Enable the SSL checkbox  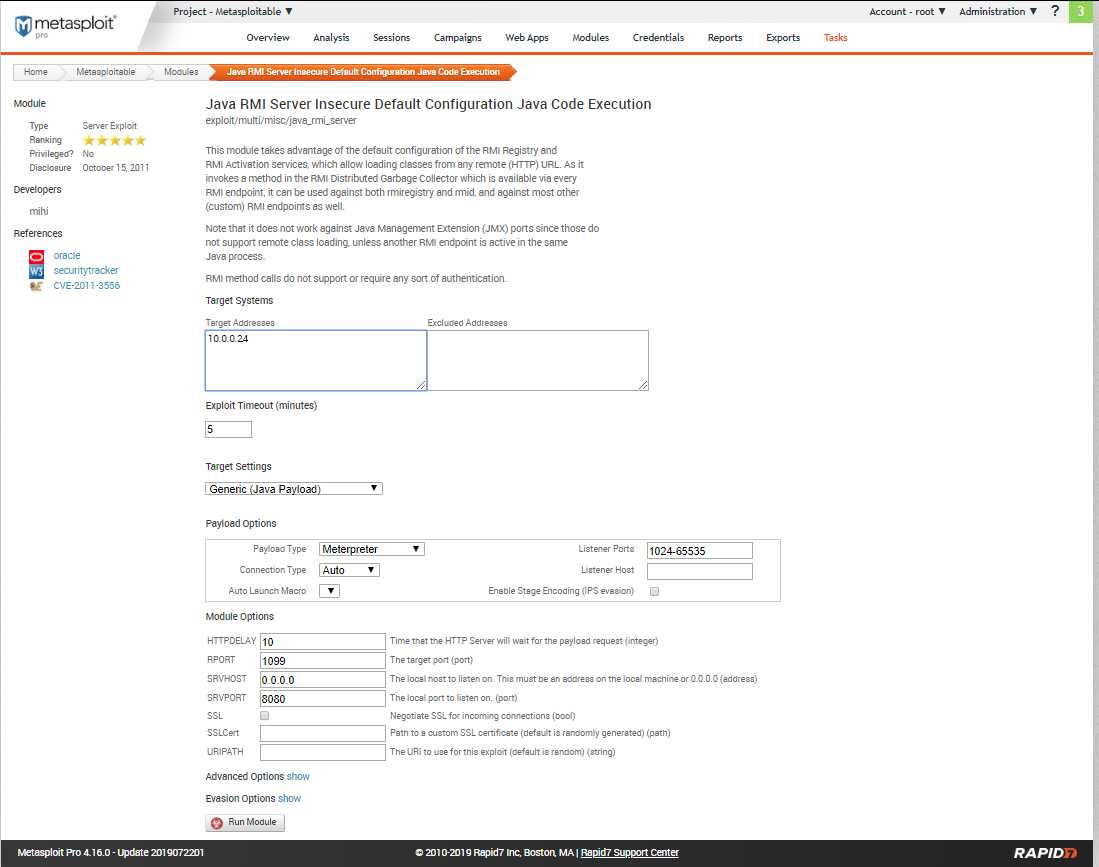(x=264, y=716)
